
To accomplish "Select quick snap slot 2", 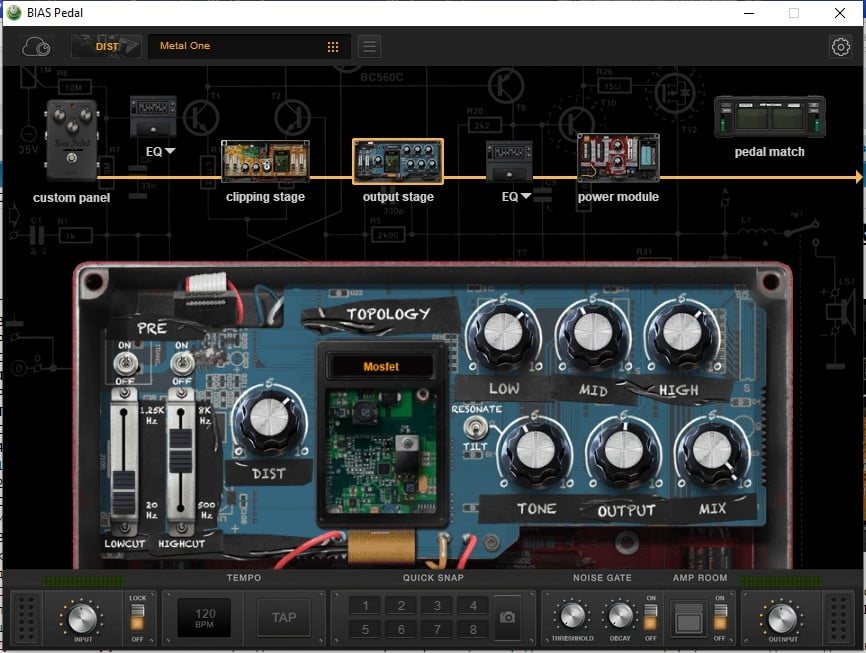I will tap(402, 605).
